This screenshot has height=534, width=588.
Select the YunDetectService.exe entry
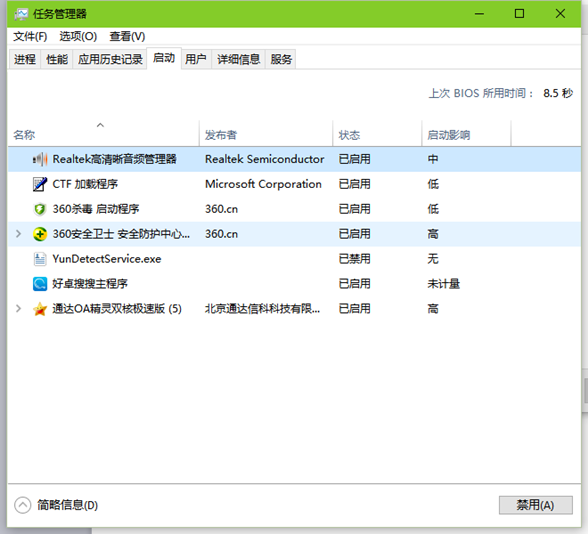coord(107,259)
